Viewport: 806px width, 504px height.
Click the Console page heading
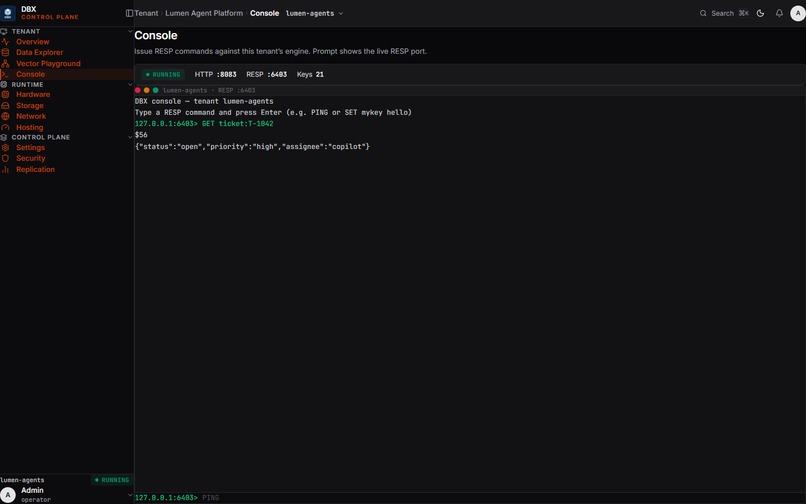pyautogui.click(x=156, y=35)
